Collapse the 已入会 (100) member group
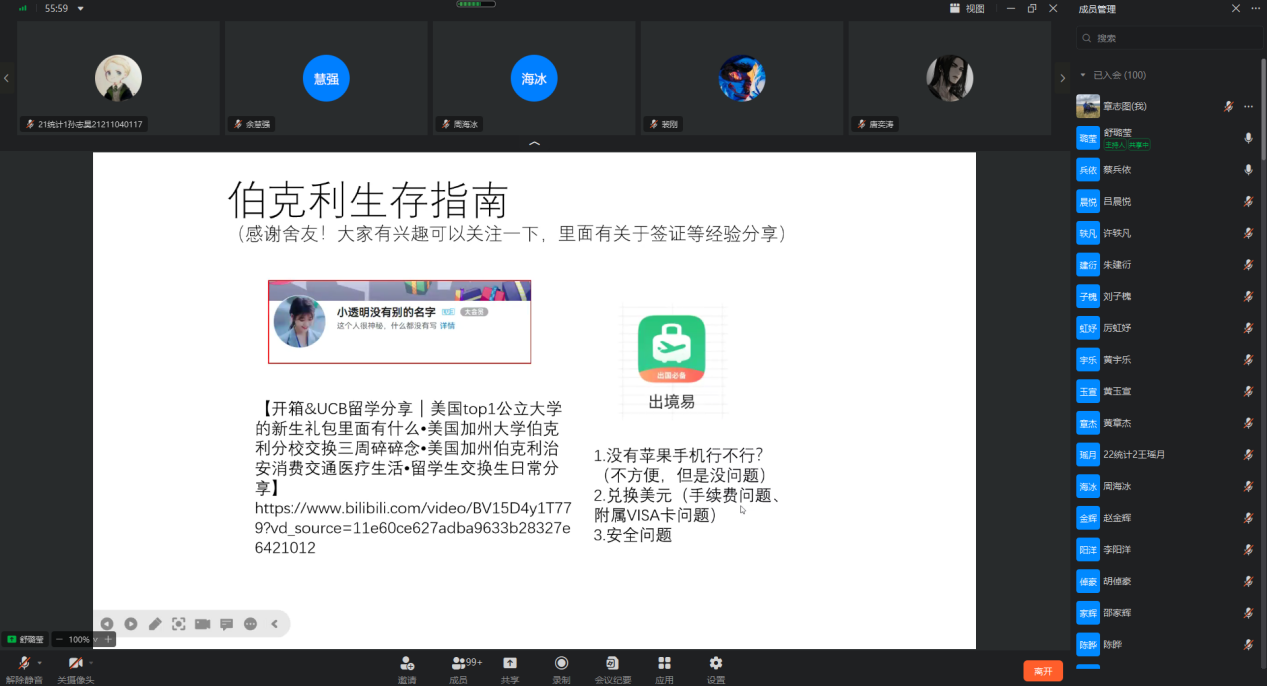1267x686 pixels. click(1083, 75)
